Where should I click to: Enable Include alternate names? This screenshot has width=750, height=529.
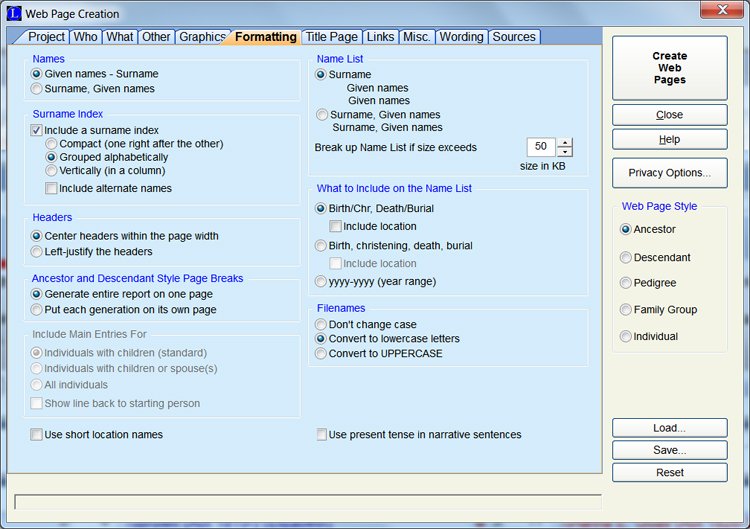point(109,188)
